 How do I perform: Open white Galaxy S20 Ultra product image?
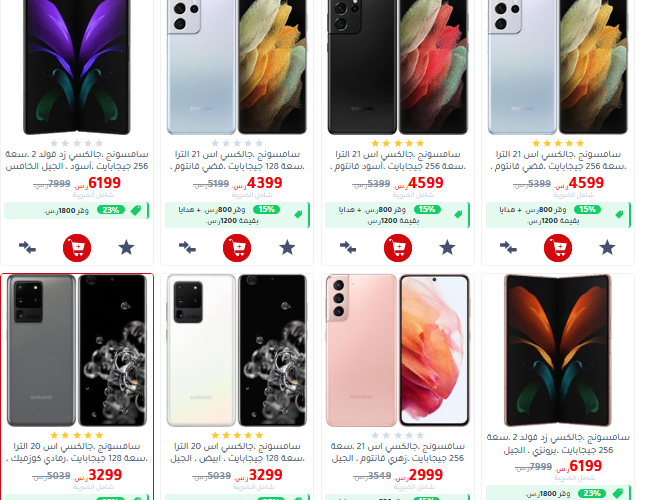(237, 351)
